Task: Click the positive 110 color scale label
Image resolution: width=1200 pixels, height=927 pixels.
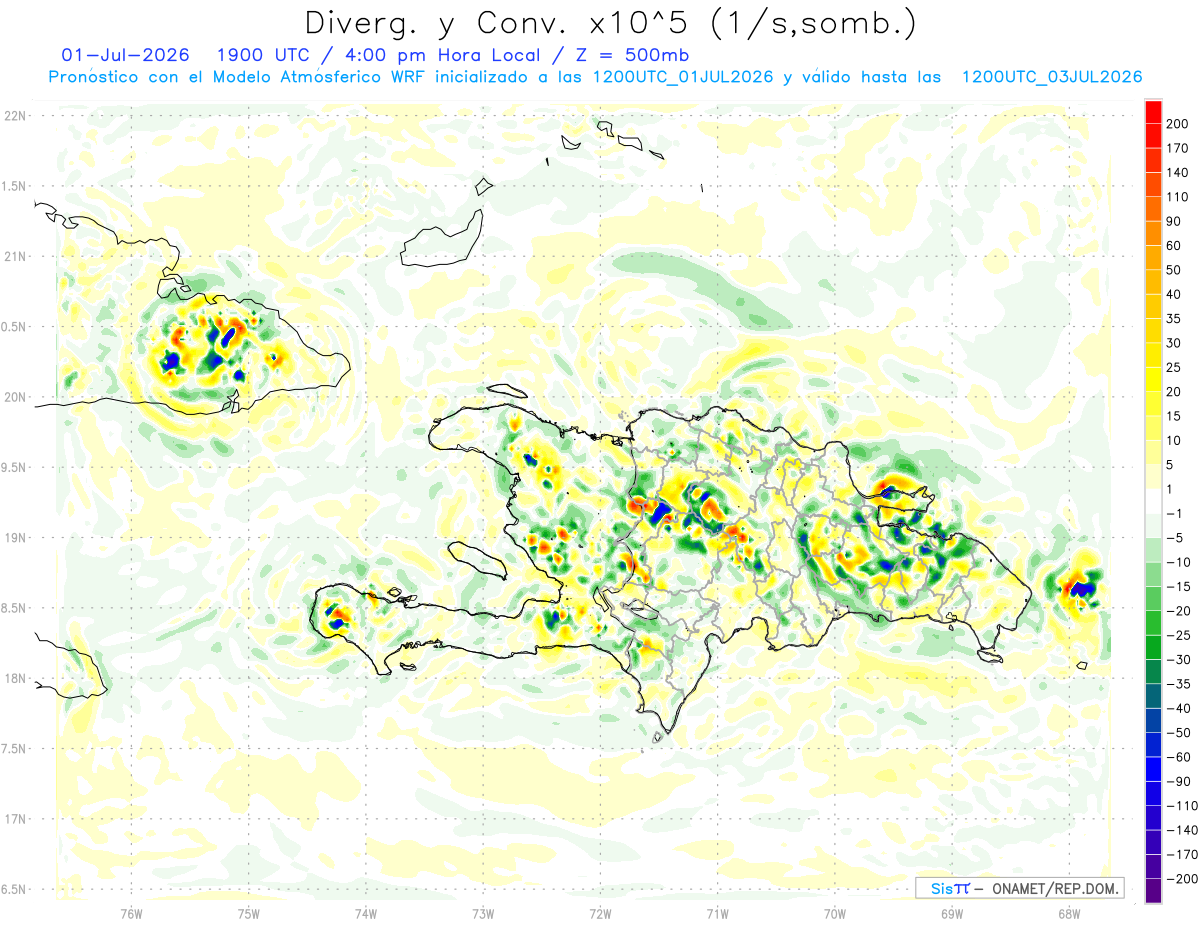Action: tap(1179, 197)
